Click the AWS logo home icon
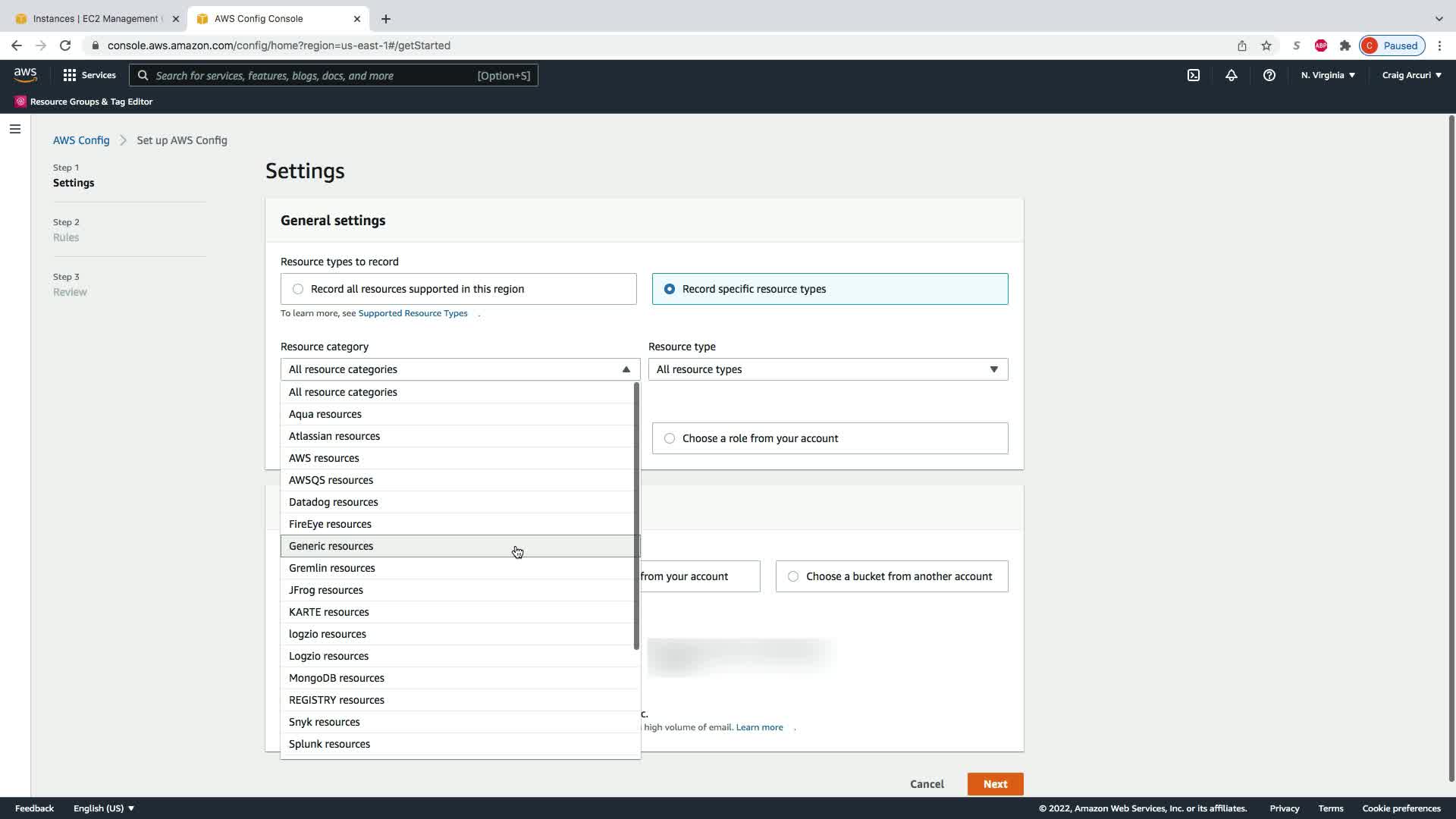The width and height of the screenshot is (1456, 819). click(25, 74)
